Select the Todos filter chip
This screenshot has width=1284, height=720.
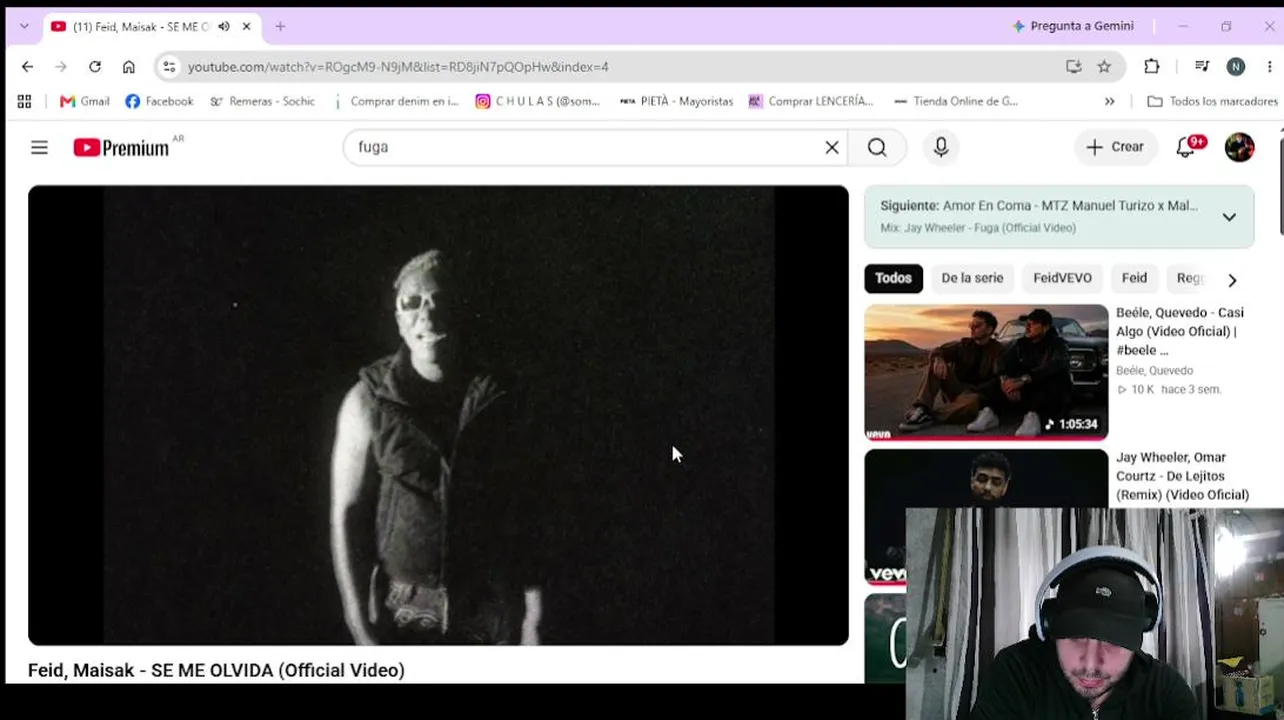click(x=893, y=278)
